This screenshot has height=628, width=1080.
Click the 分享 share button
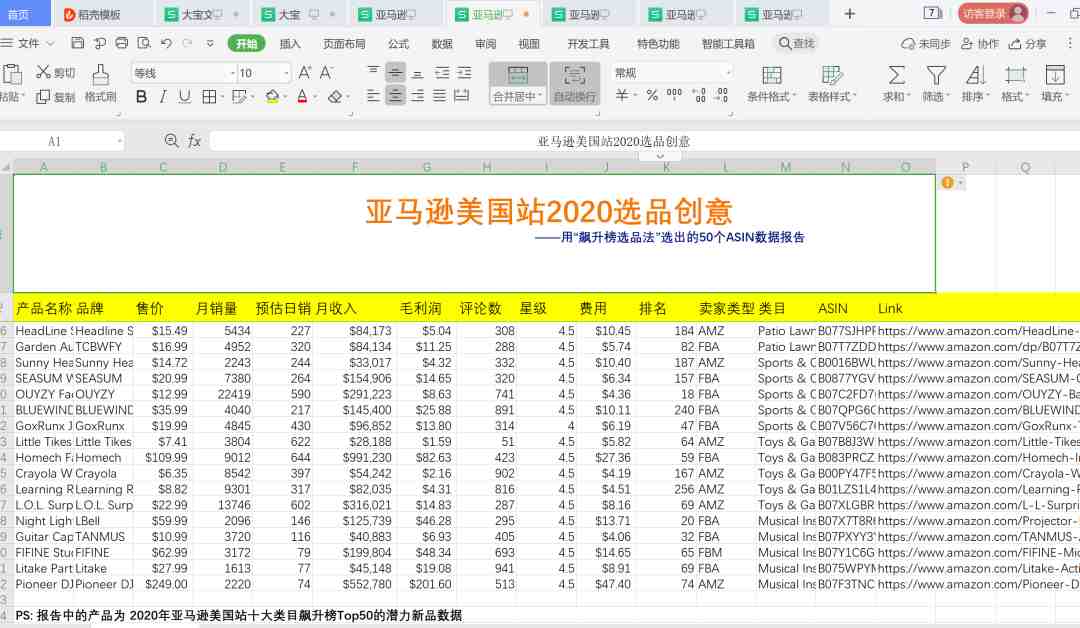[1027, 43]
